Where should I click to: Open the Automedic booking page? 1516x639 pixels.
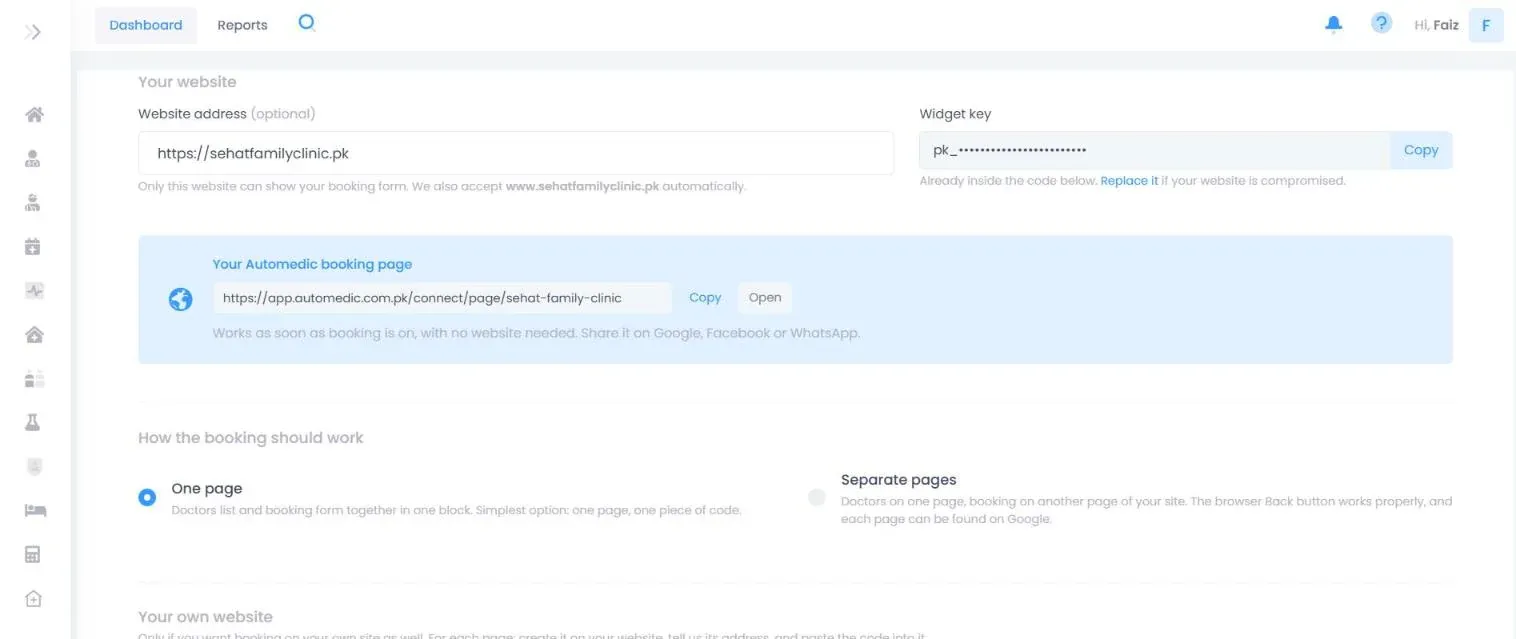pyautogui.click(x=765, y=298)
